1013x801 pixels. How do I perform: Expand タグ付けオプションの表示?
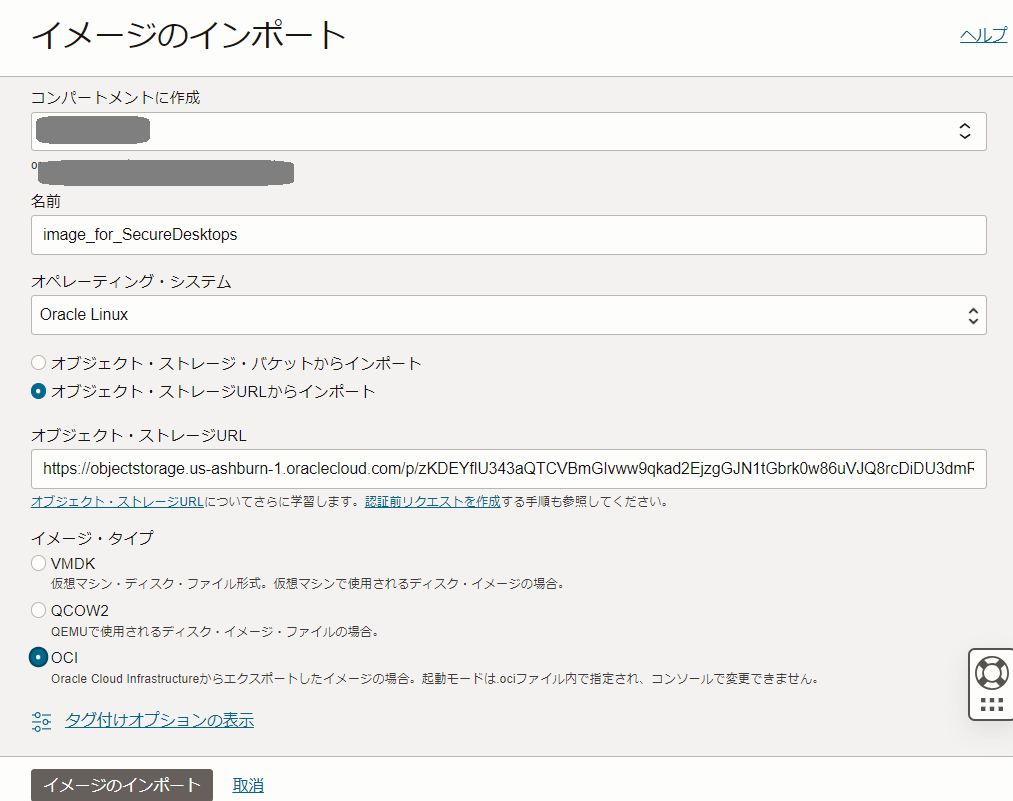[x=158, y=720]
